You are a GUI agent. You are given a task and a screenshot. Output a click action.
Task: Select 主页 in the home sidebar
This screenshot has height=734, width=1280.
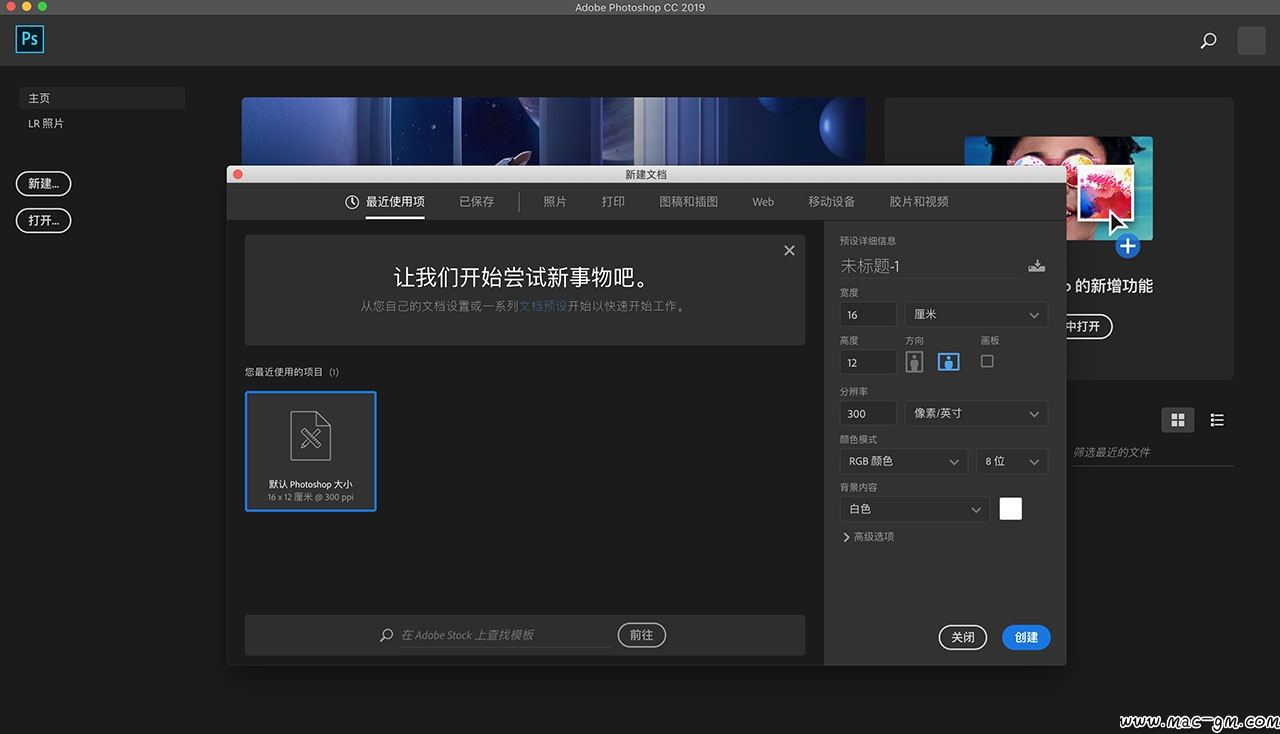pyautogui.click(x=102, y=98)
